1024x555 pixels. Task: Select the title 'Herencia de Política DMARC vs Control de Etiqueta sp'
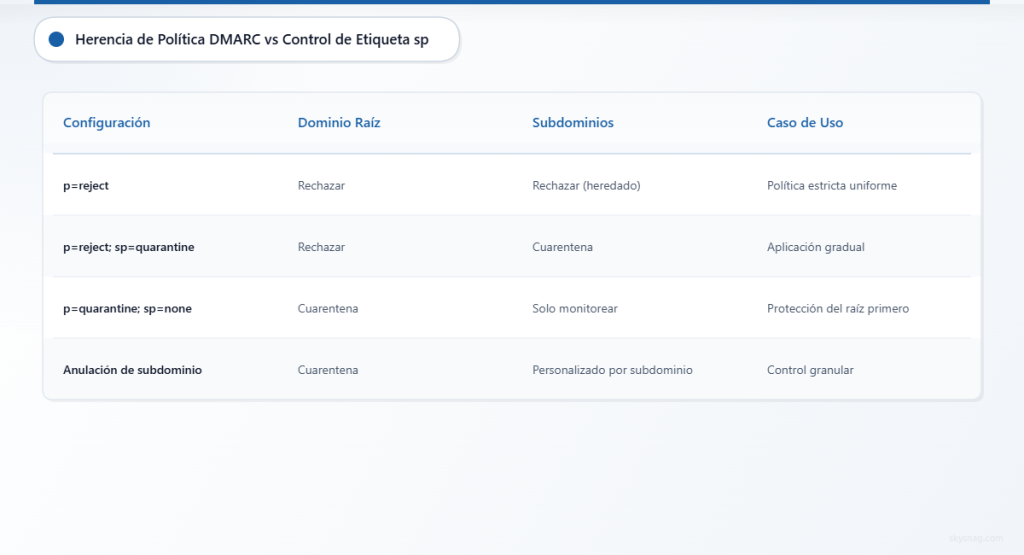pyautogui.click(x=251, y=39)
